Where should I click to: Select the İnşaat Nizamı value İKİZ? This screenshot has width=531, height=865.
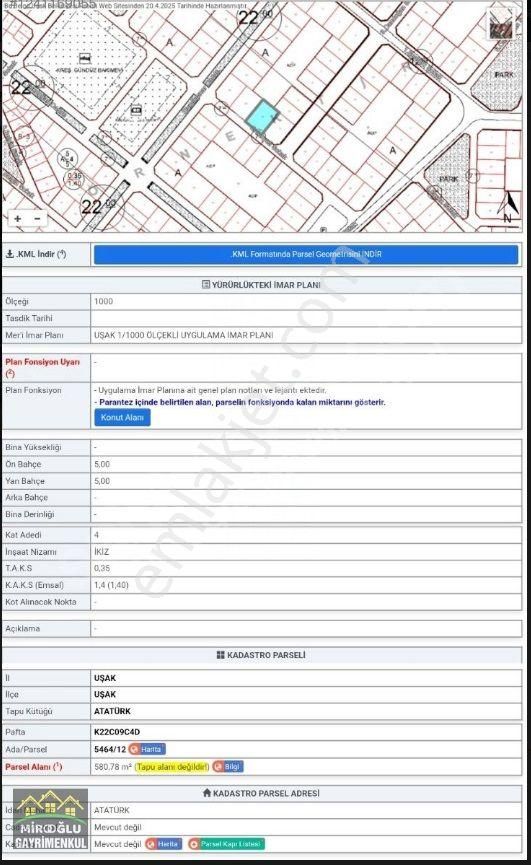pyautogui.click(x=101, y=552)
